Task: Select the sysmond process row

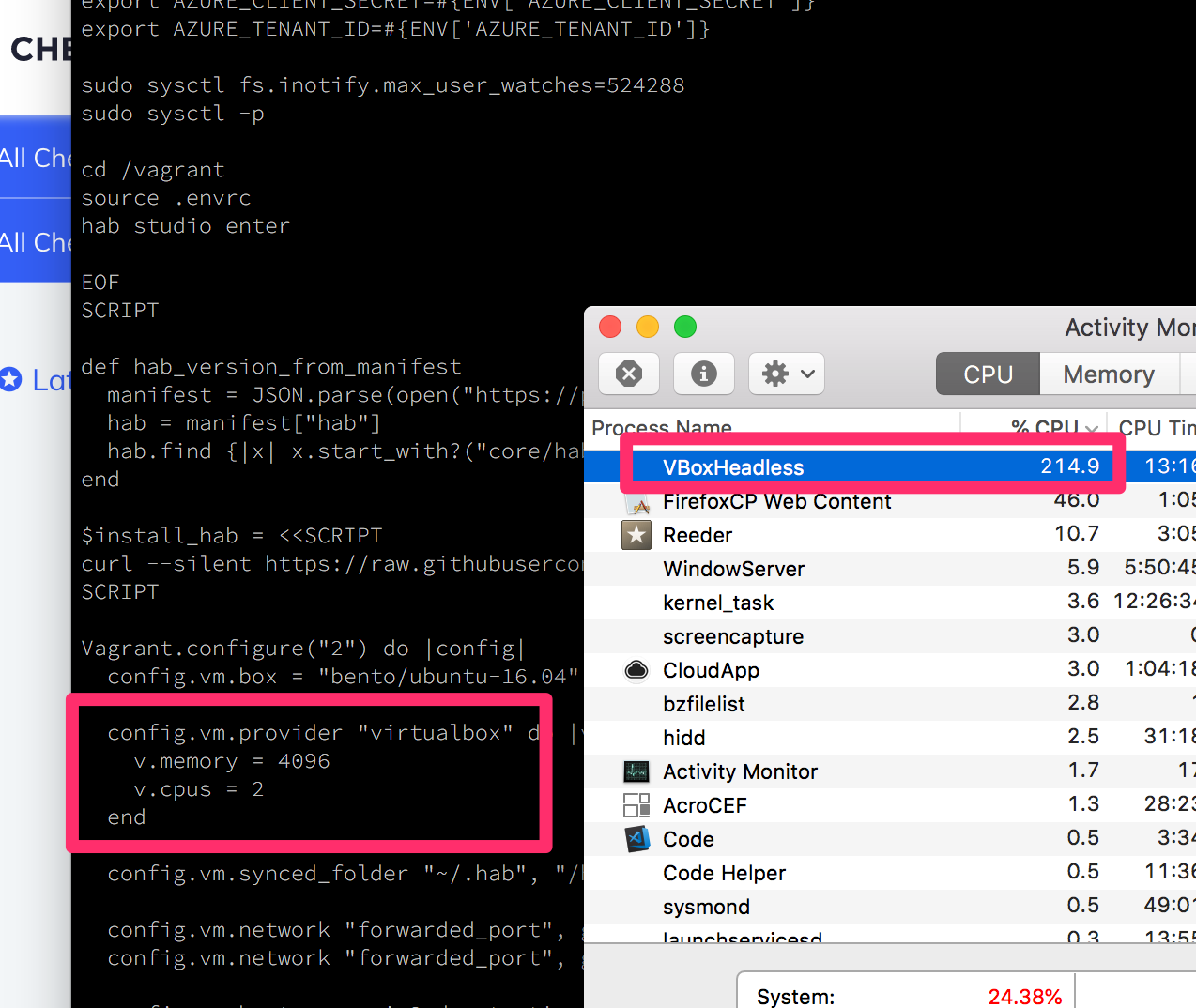Action: (890, 906)
